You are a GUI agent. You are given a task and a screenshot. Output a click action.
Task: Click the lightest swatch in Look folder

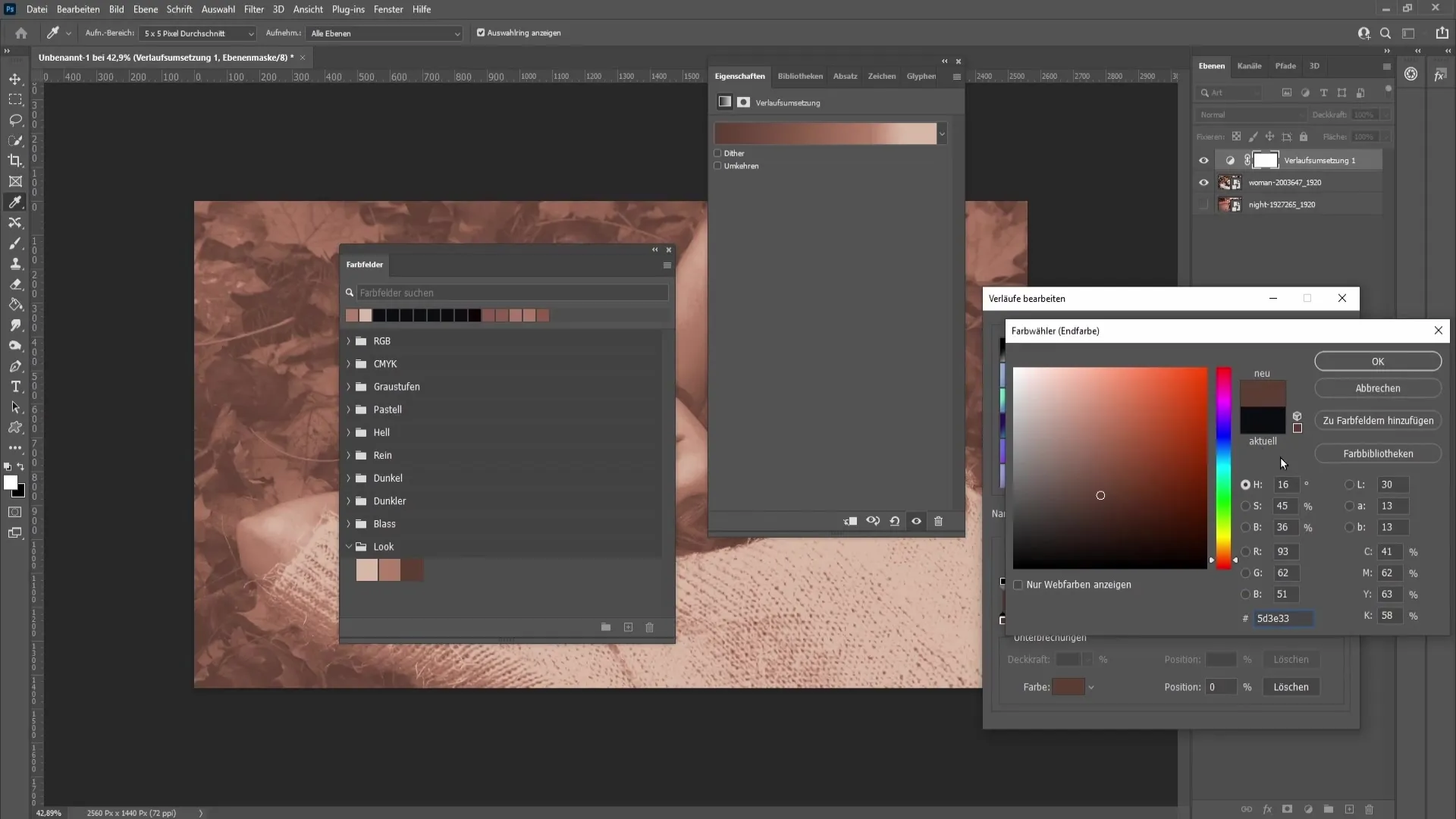tap(367, 570)
